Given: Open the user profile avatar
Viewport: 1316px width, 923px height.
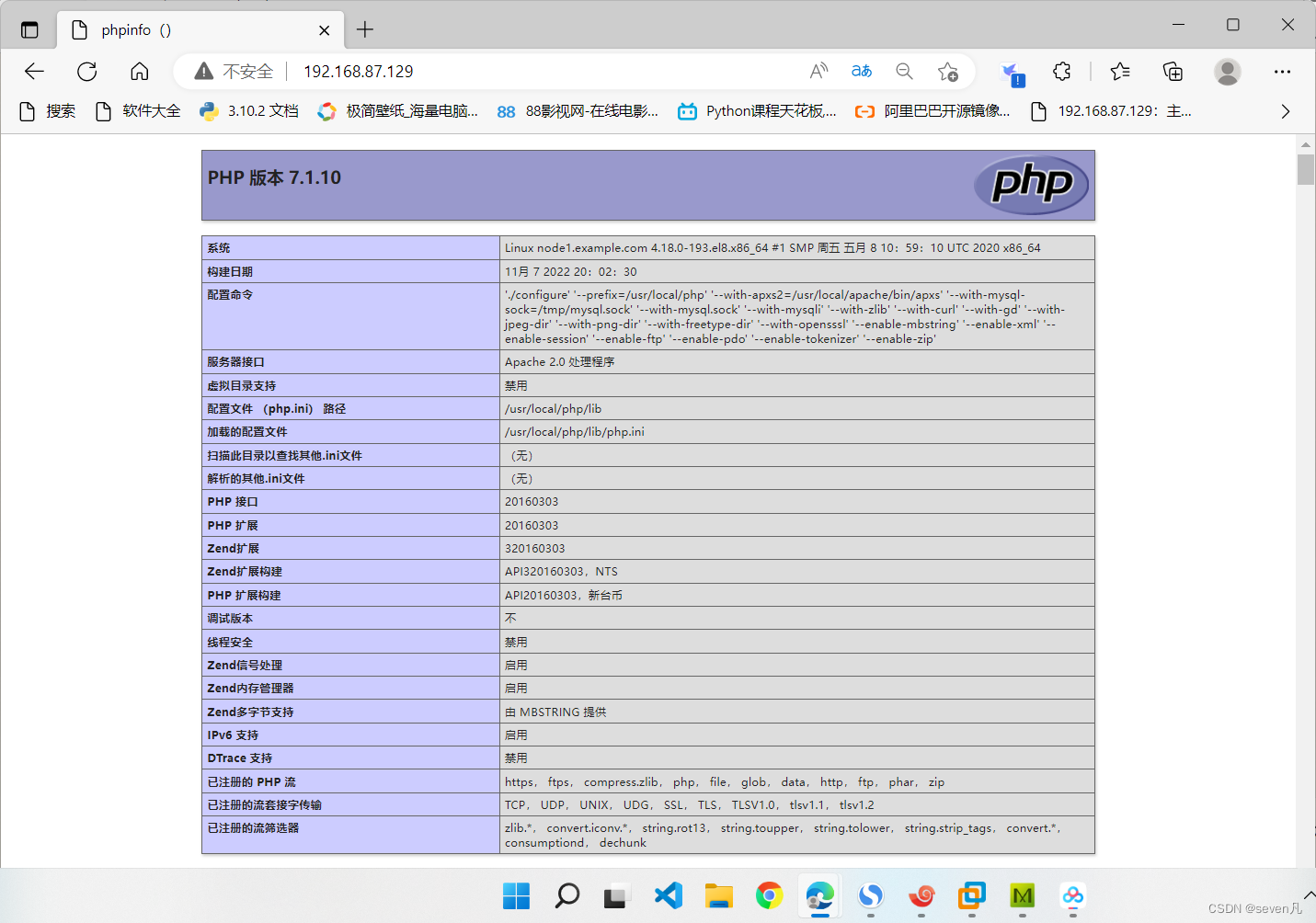Looking at the screenshot, I should [1228, 72].
